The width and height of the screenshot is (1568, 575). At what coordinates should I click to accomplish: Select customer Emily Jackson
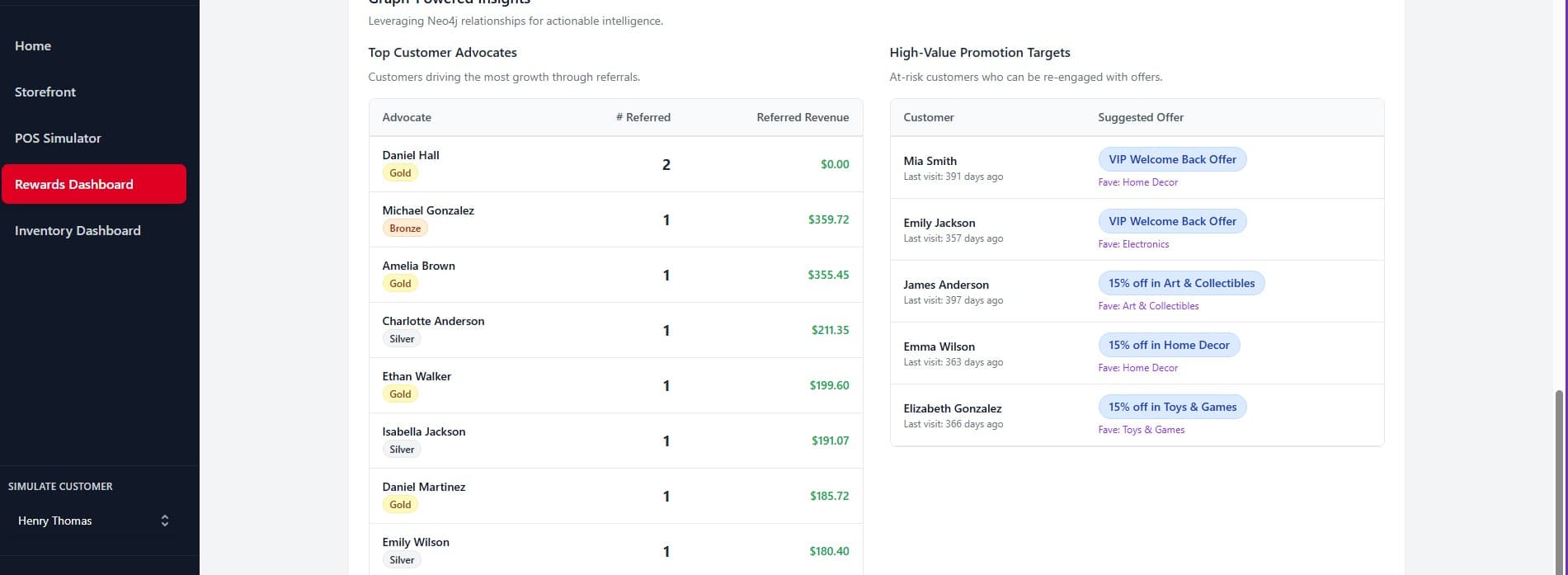point(939,223)
